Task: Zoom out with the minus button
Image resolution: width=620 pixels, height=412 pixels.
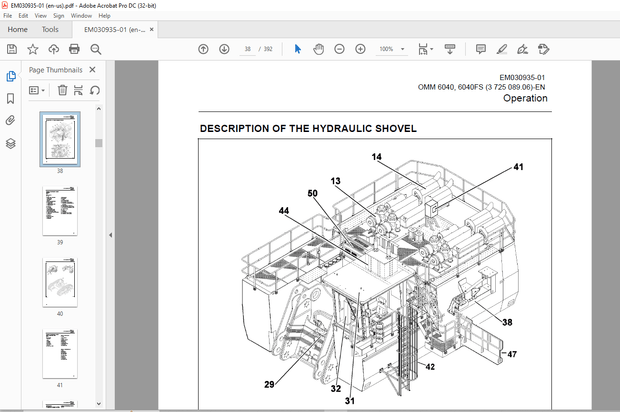Action: click(339, 49)
